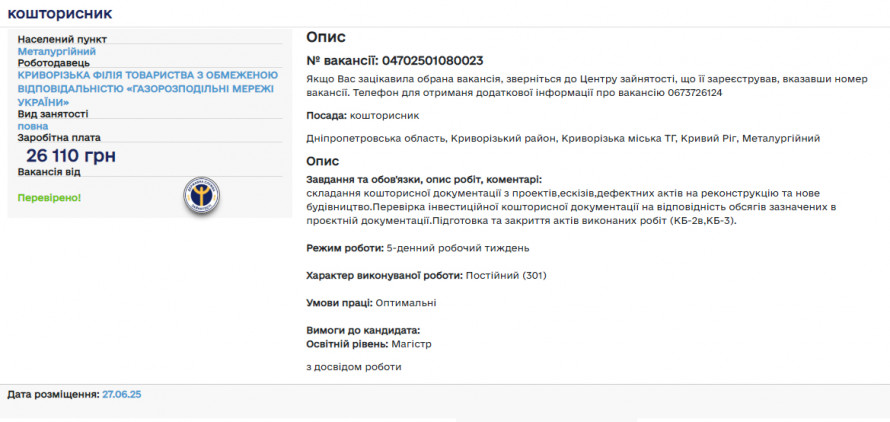Screen dimensions: 890x422
Task: Click the Режим роботи 5-денний line
Action: pyautogui.click(x=418, y=247)
